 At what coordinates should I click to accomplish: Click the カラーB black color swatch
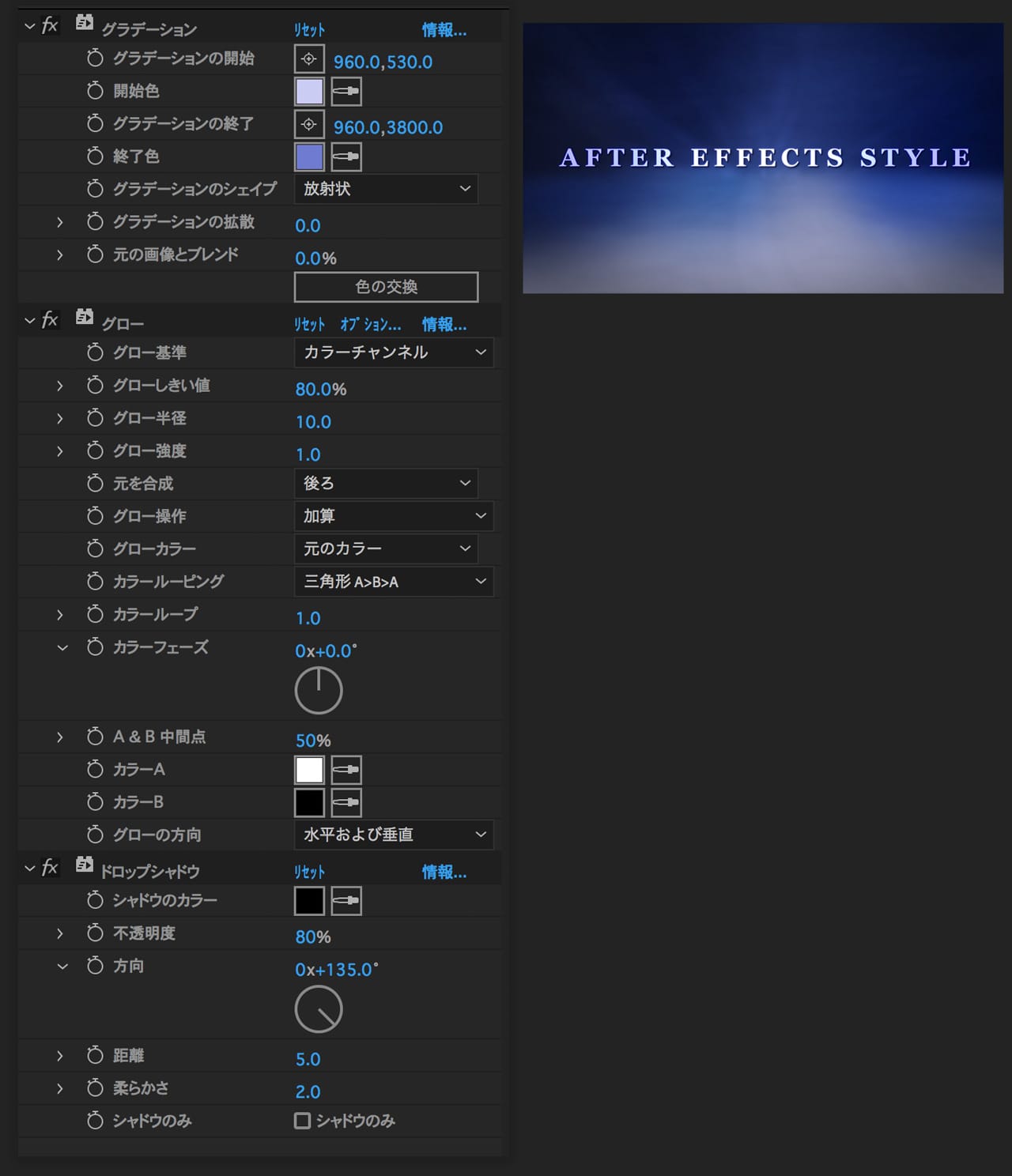[x=309, y=803]
